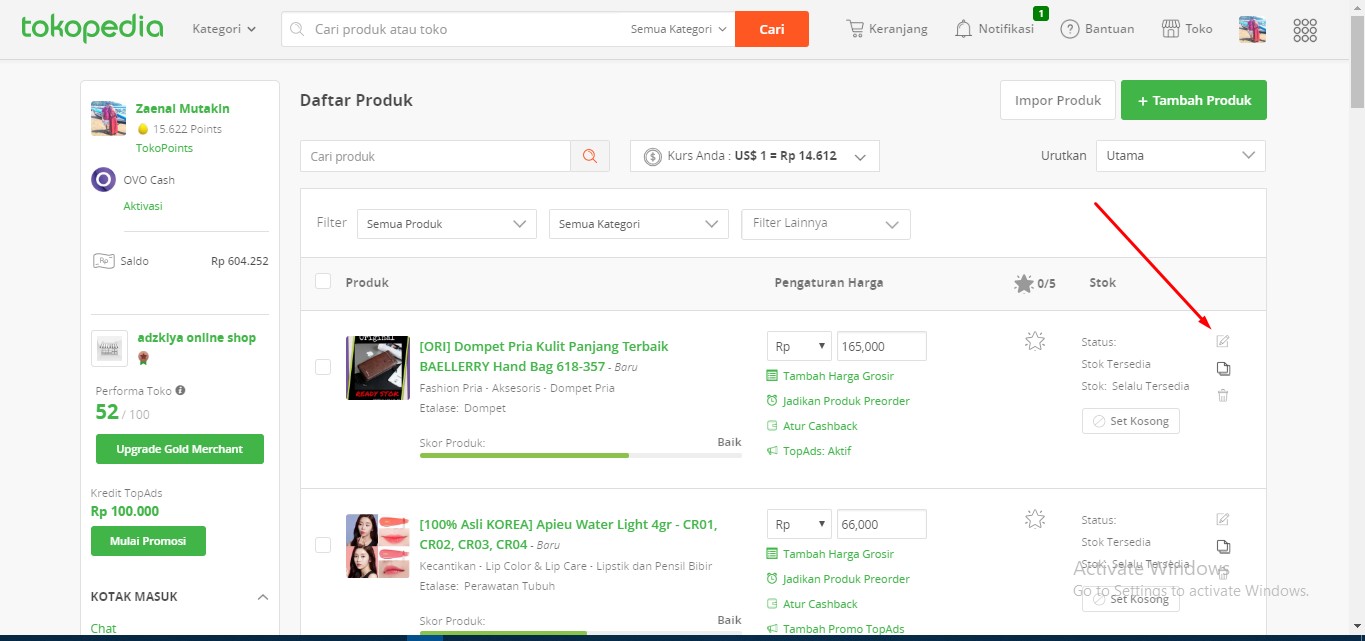Open the apps grid icon at top right
This screenshot has height=641, width=1365.
coord(1305,30)
